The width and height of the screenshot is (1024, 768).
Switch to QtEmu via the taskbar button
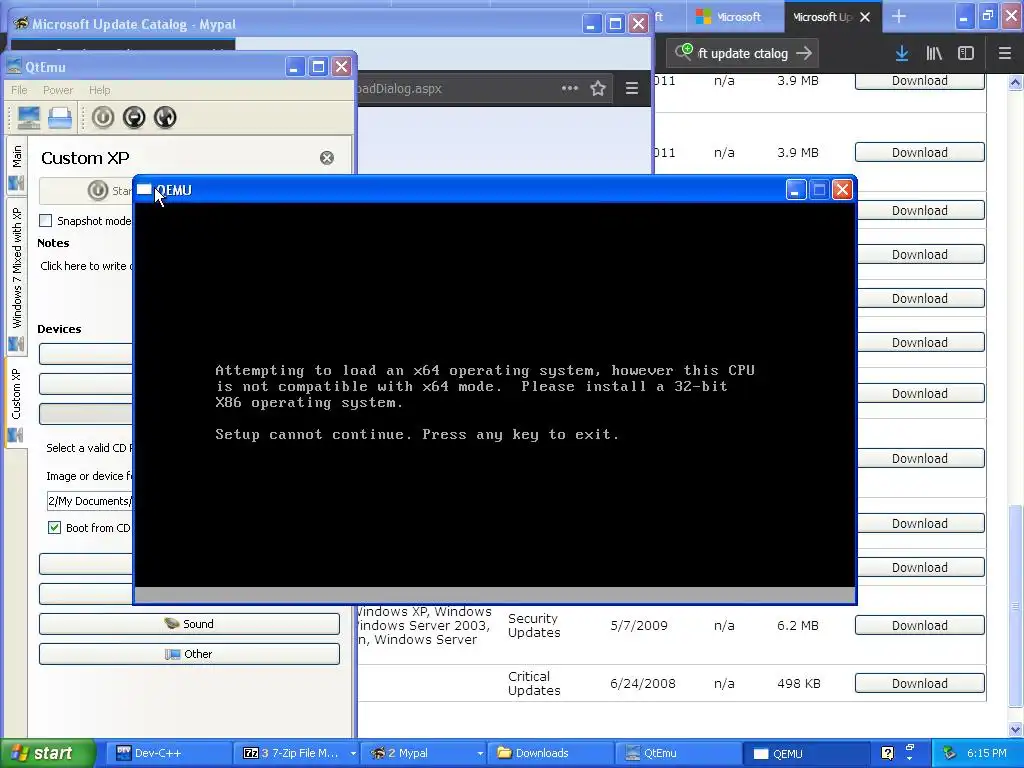tap(679, 753)
